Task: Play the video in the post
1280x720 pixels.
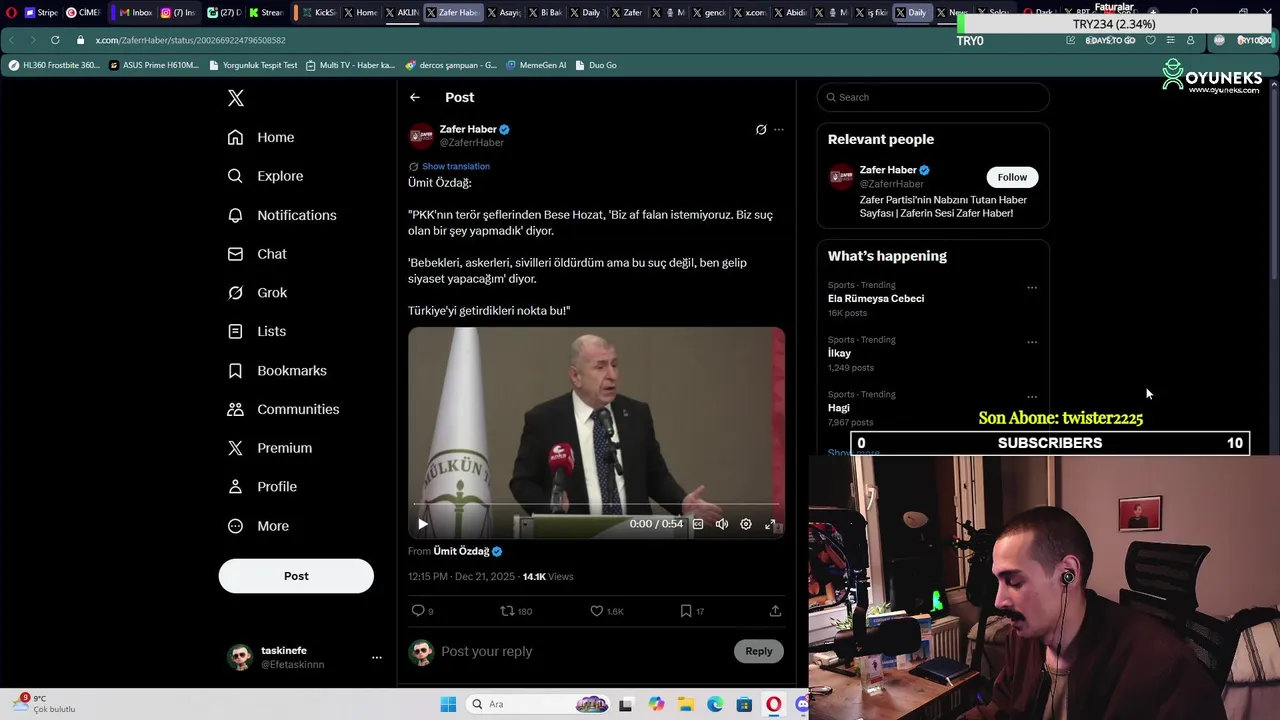Action: [x=423, y=524]
